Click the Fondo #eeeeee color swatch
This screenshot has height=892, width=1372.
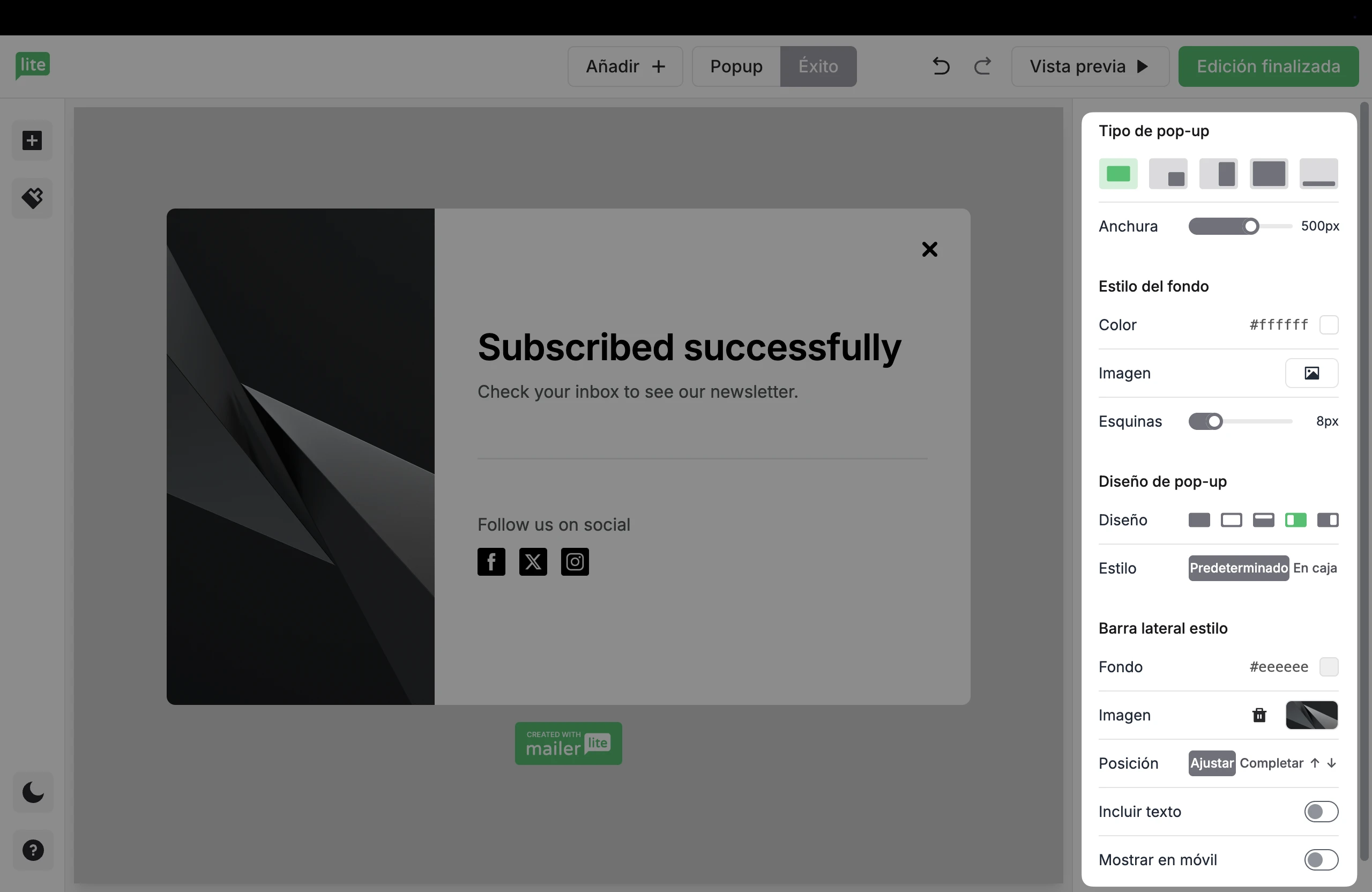click(1329, 666)
